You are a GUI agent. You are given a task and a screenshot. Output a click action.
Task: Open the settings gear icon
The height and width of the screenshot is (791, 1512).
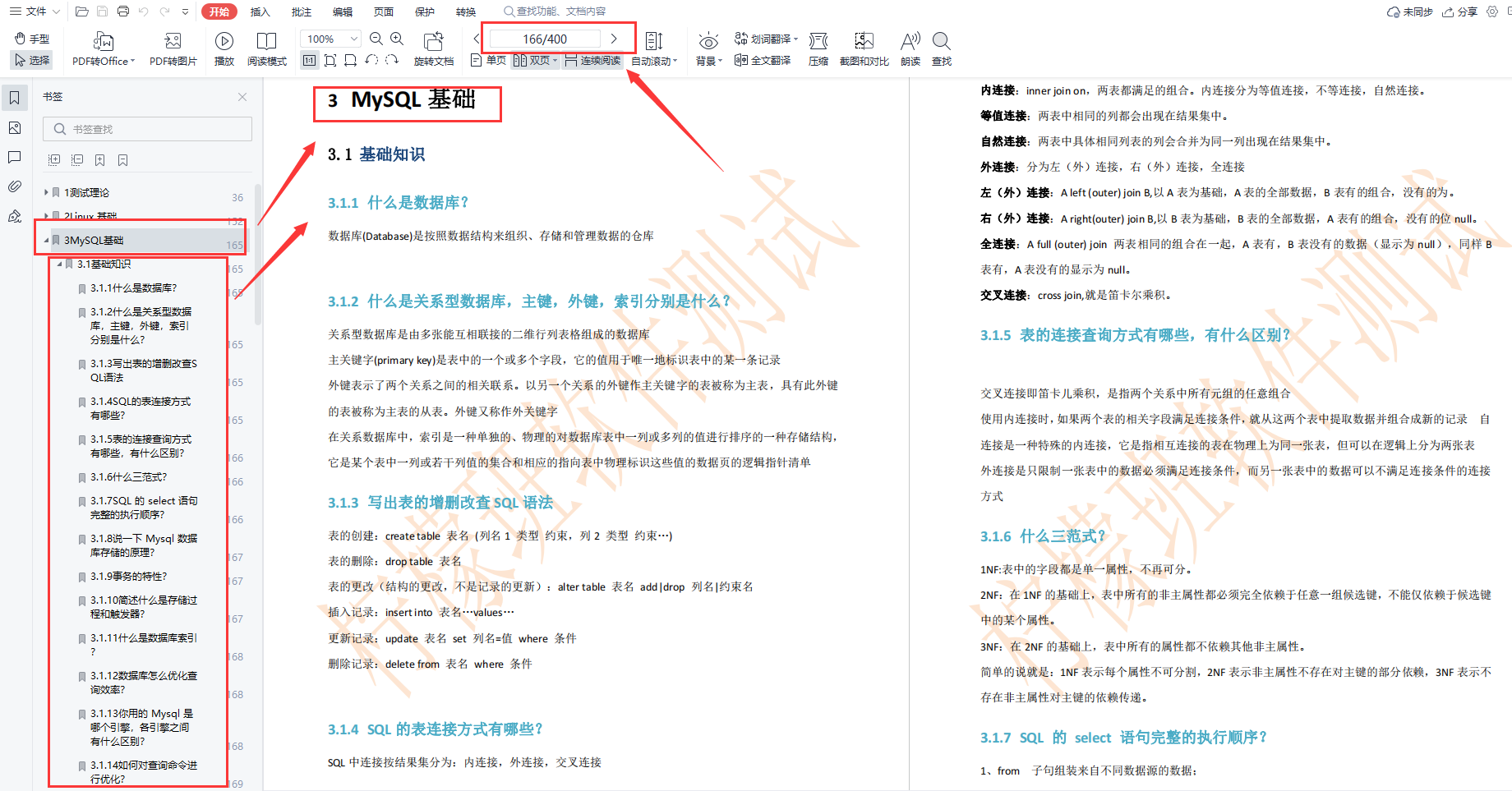[x=1492, y=11]
